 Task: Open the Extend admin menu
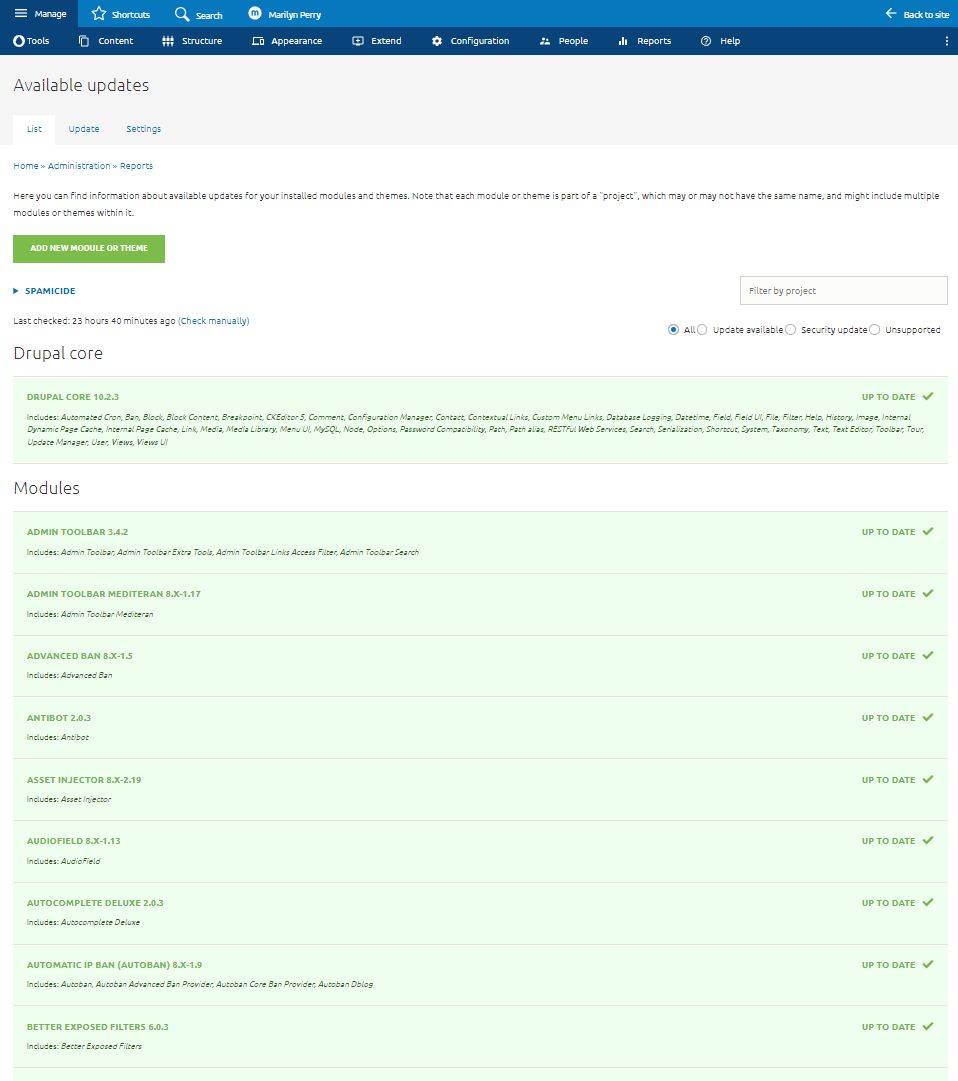pyautogui.click(x=377, y=41)
